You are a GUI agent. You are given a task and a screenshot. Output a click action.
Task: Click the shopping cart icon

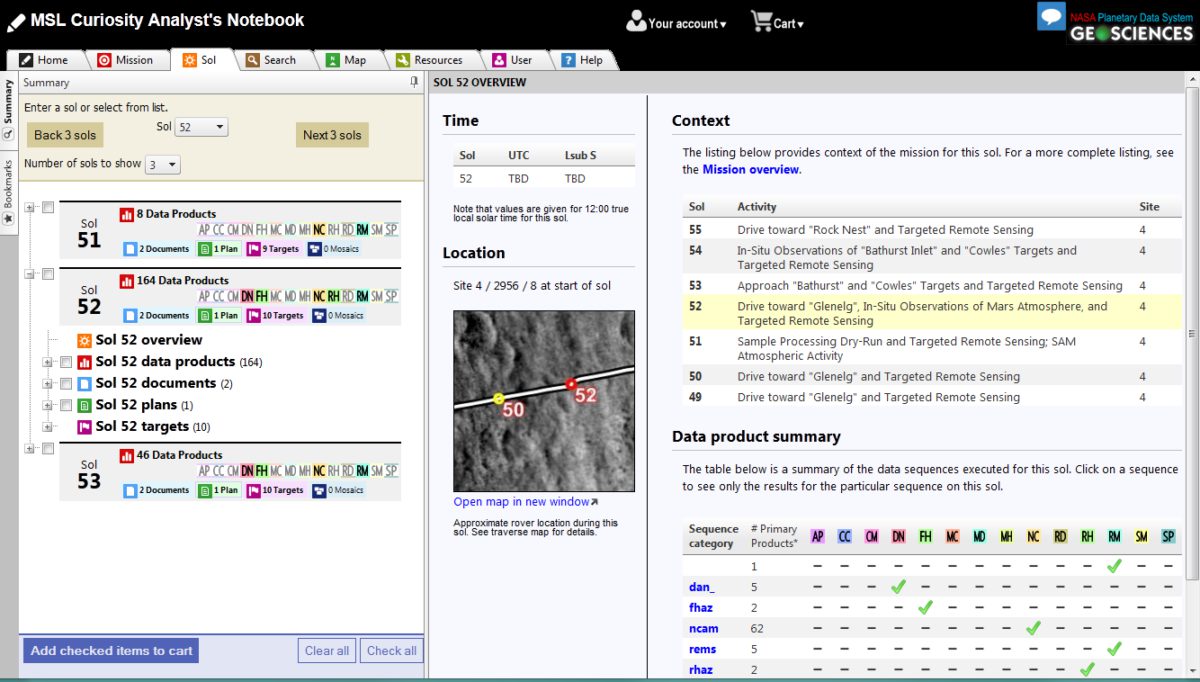point(761,21)
